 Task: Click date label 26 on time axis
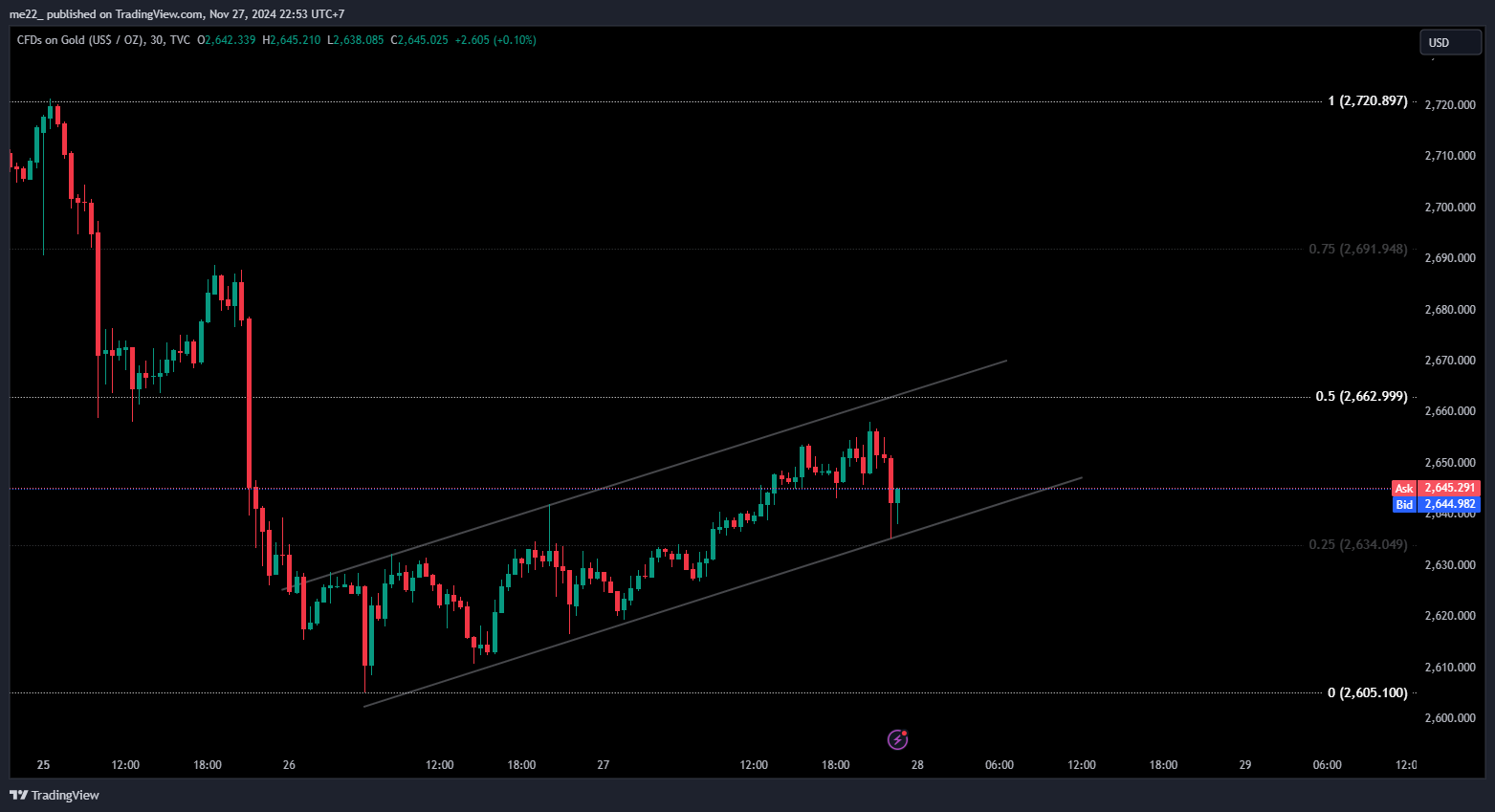(289, 765)
